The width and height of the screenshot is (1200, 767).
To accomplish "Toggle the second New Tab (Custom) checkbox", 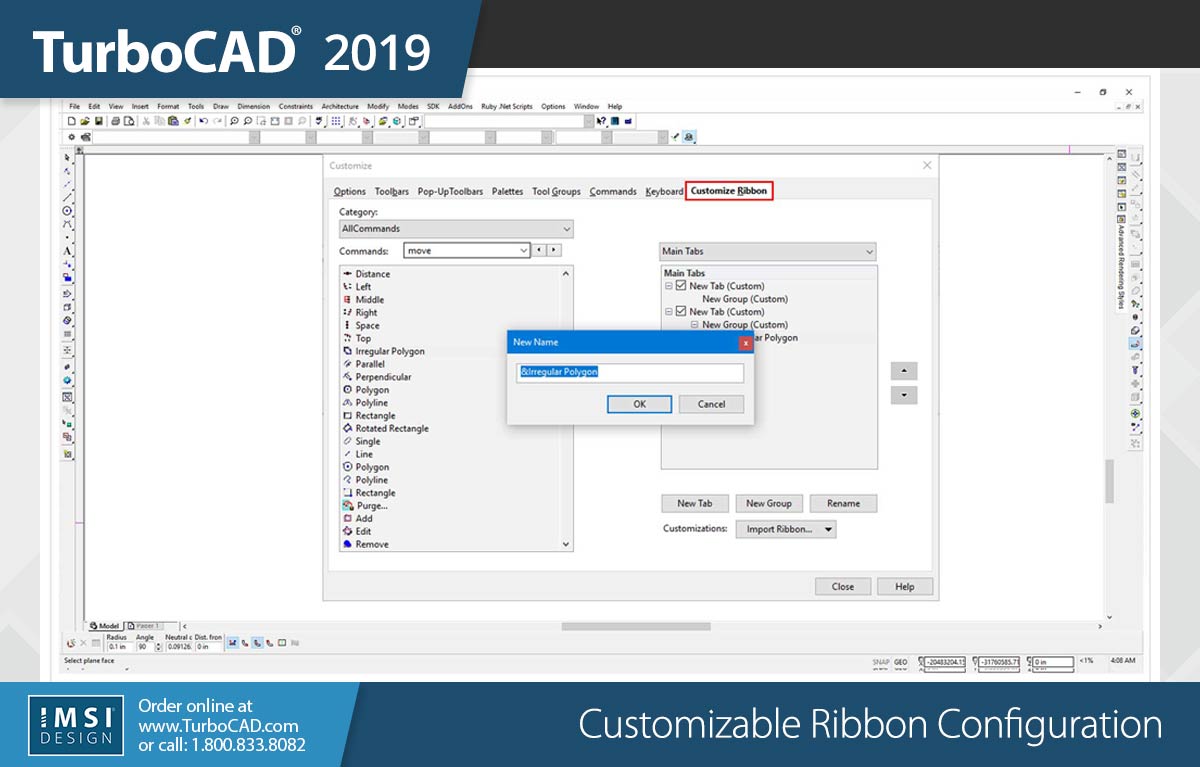I will 681,312.
